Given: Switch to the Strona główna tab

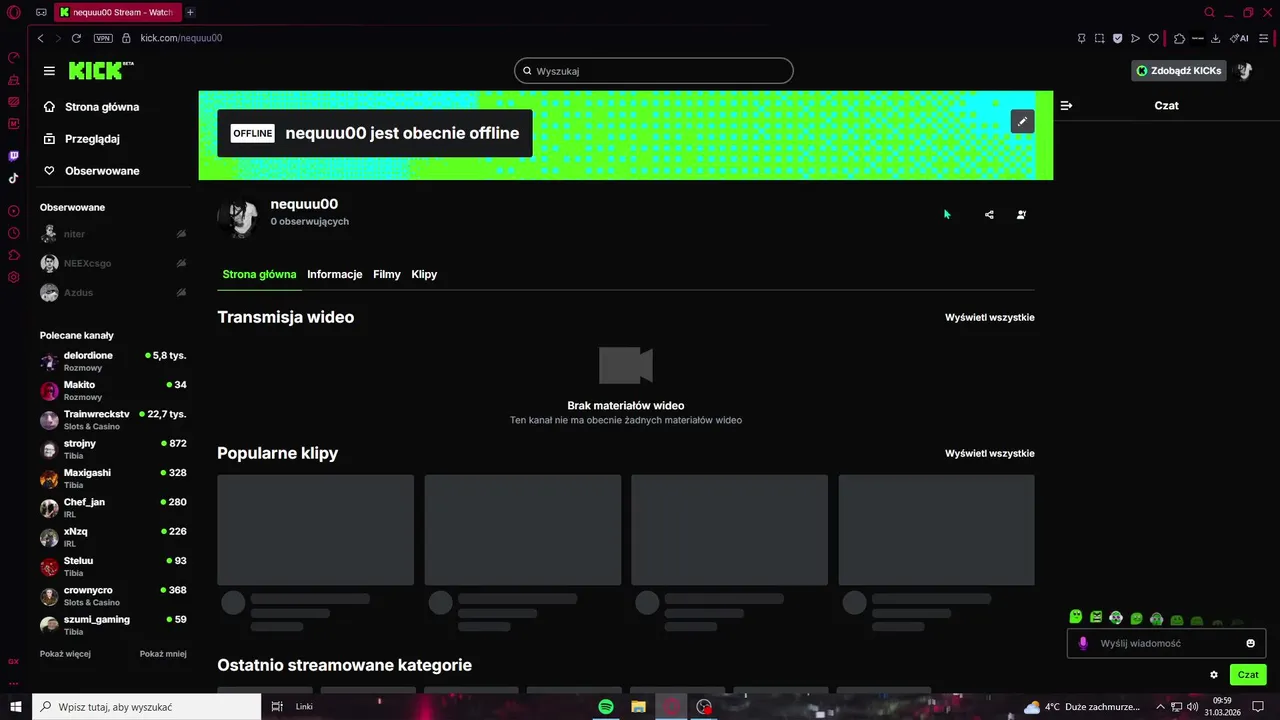Looking at the screenshot, I should click(259, 274).
